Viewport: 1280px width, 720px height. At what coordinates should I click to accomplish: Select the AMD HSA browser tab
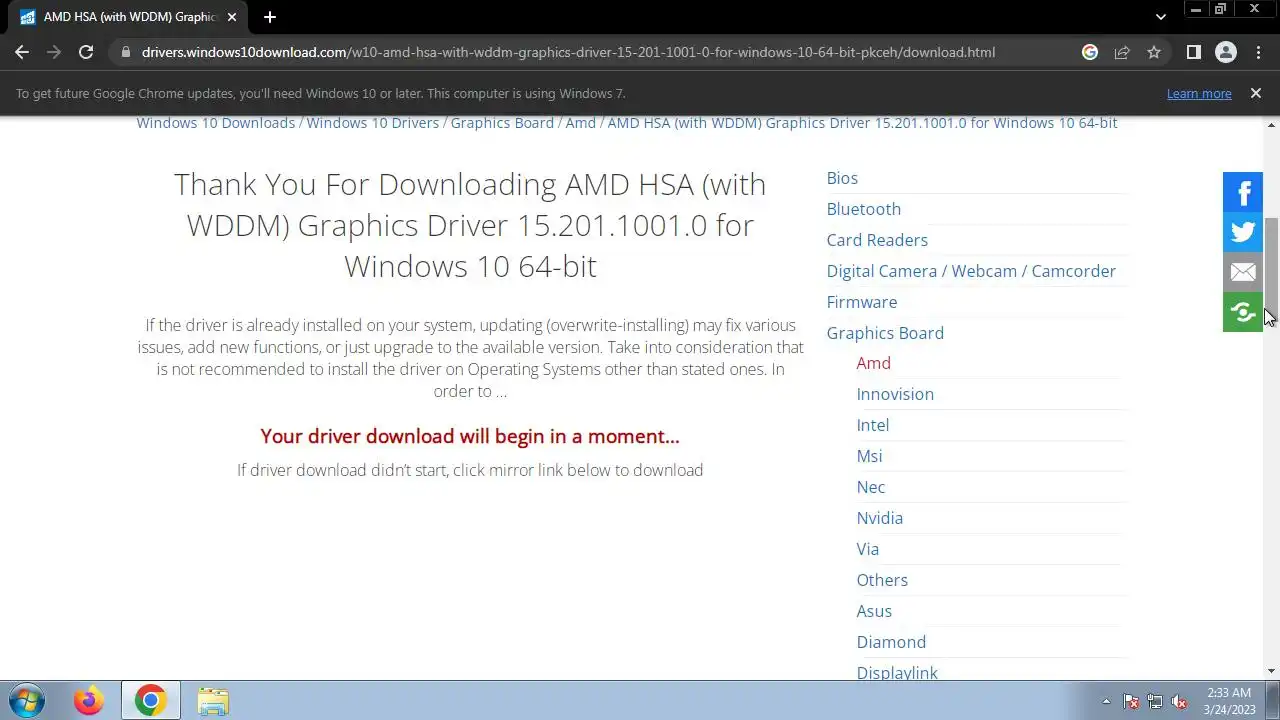[125, 17]
